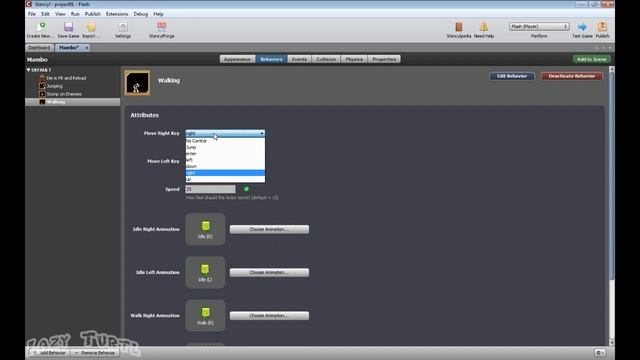
Task: Click the Test Game arrow icon
Action: pos(582,27)
